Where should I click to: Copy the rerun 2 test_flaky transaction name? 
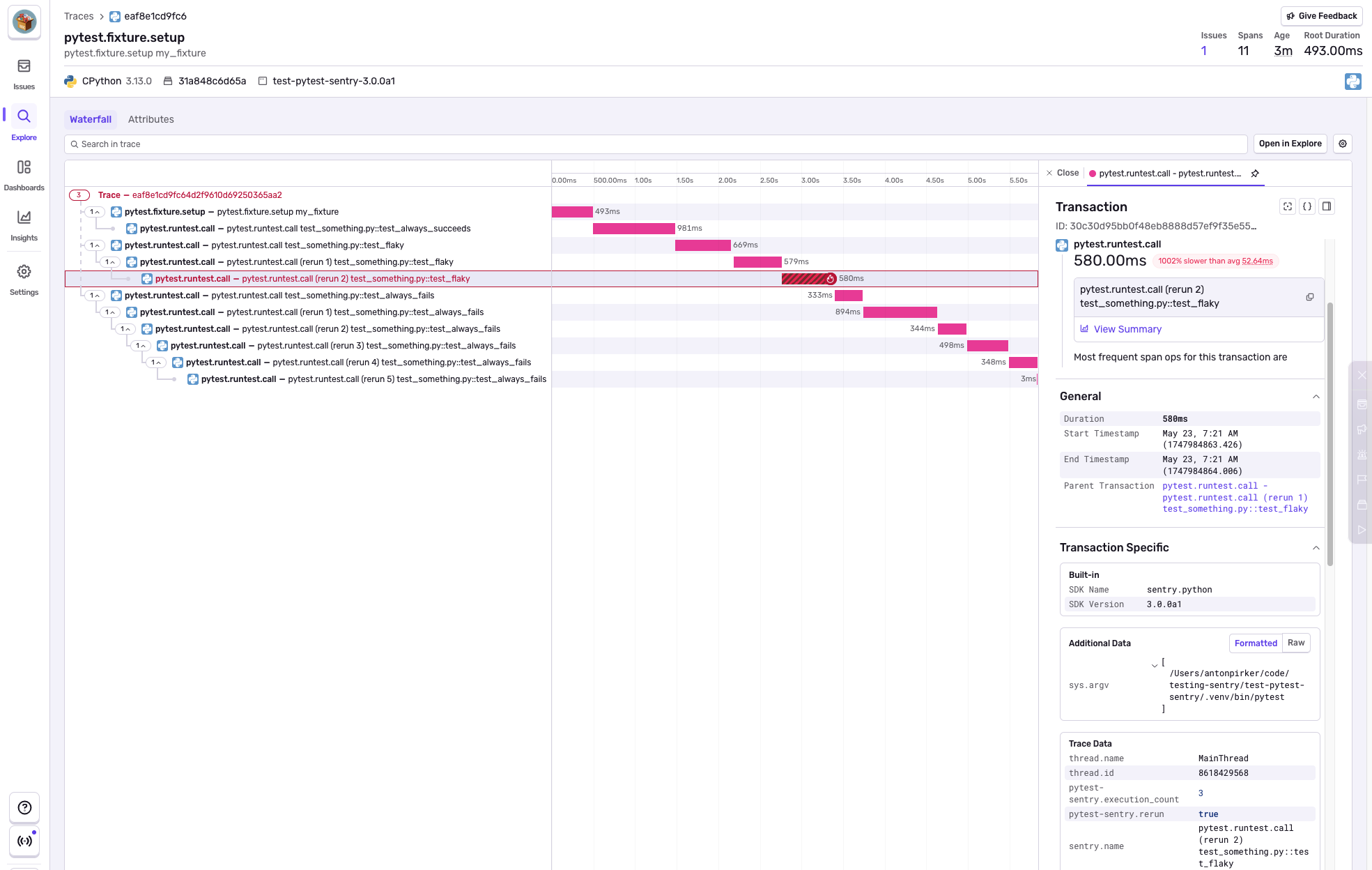pos(1310,297)
